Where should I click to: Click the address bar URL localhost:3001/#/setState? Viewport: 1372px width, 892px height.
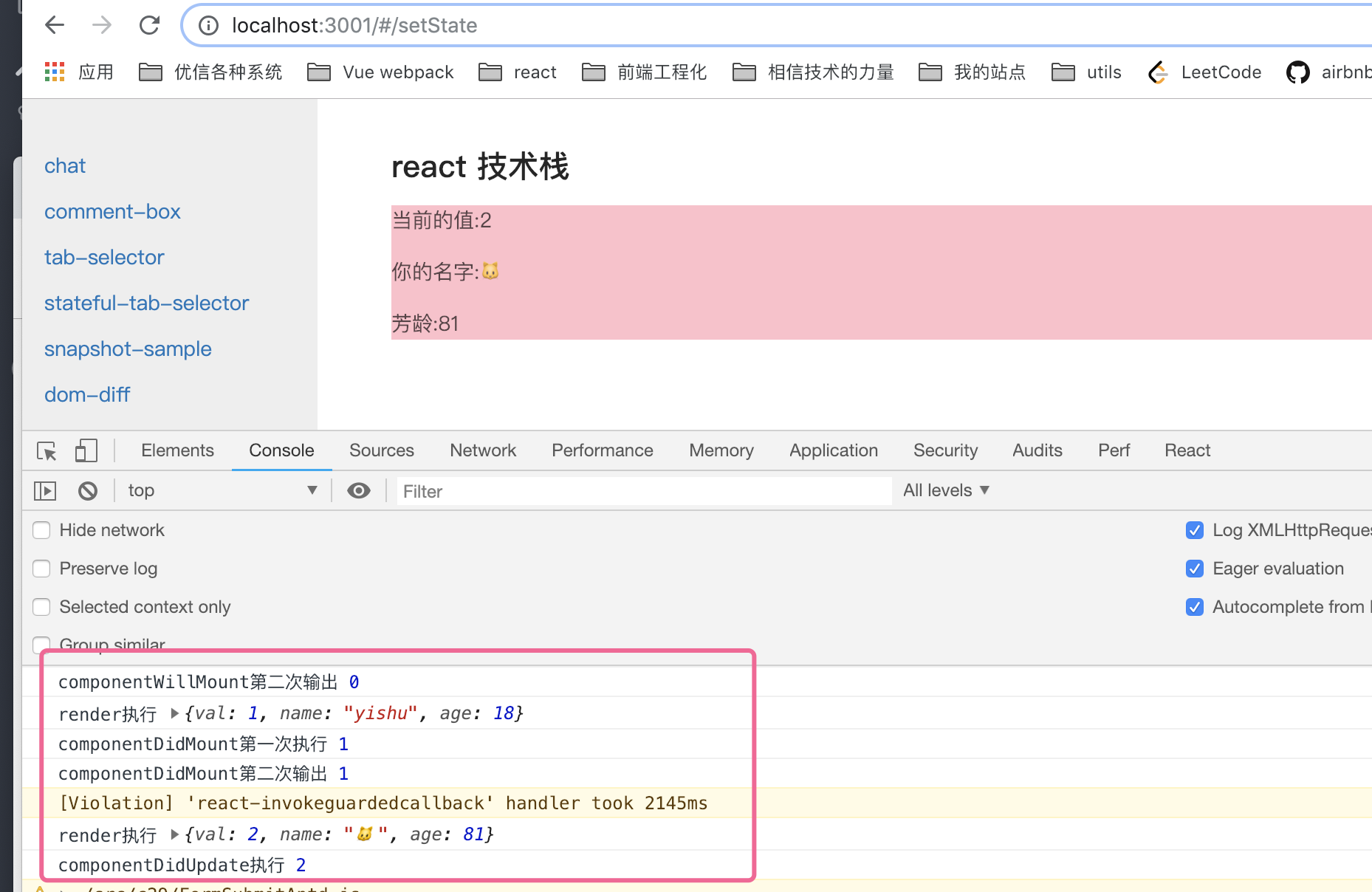354,26
